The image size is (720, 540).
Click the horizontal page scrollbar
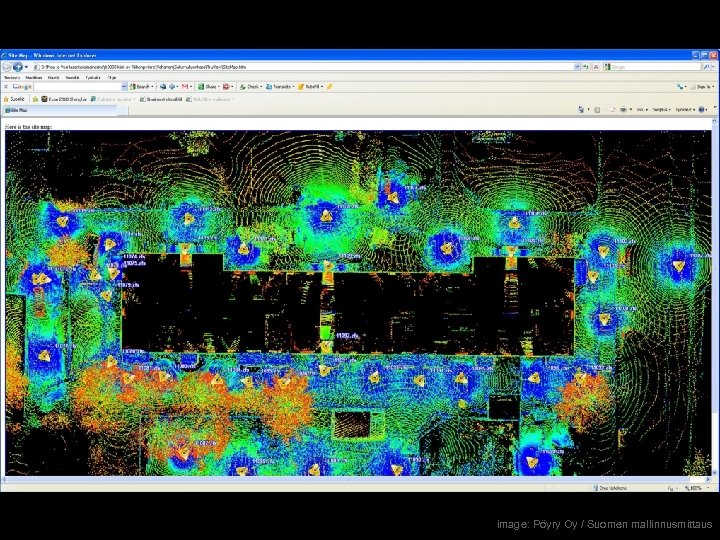pos(356,479)
